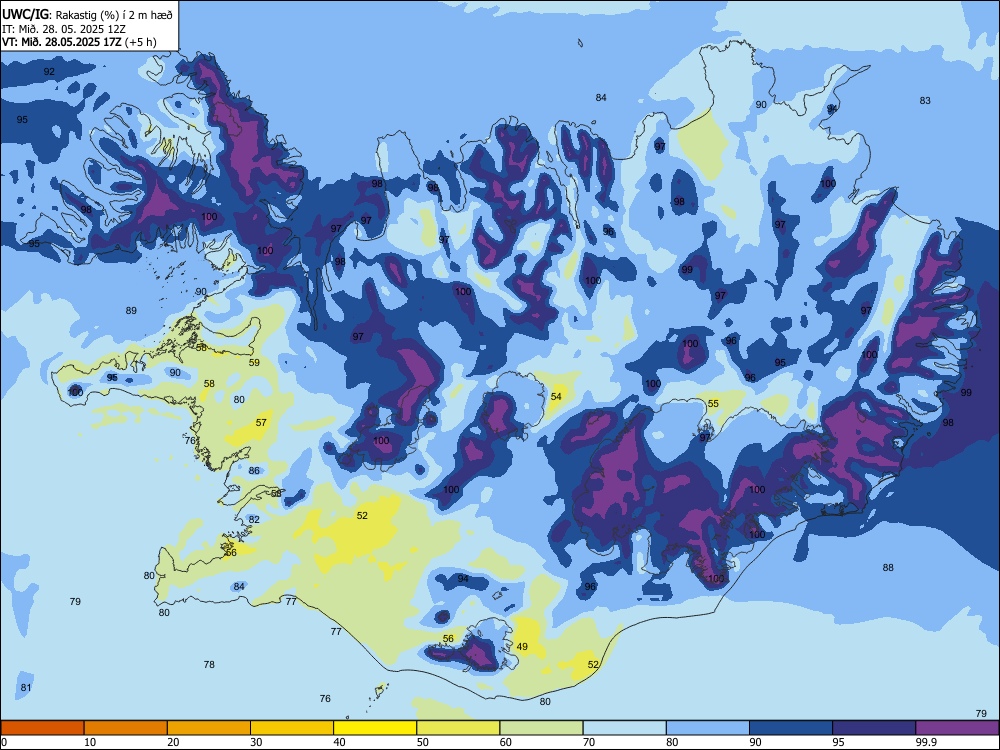Viewport: 1000px width, 750px height.
Task: Choose the dark blue 90–95 legend band
Action: coord(791,728)
